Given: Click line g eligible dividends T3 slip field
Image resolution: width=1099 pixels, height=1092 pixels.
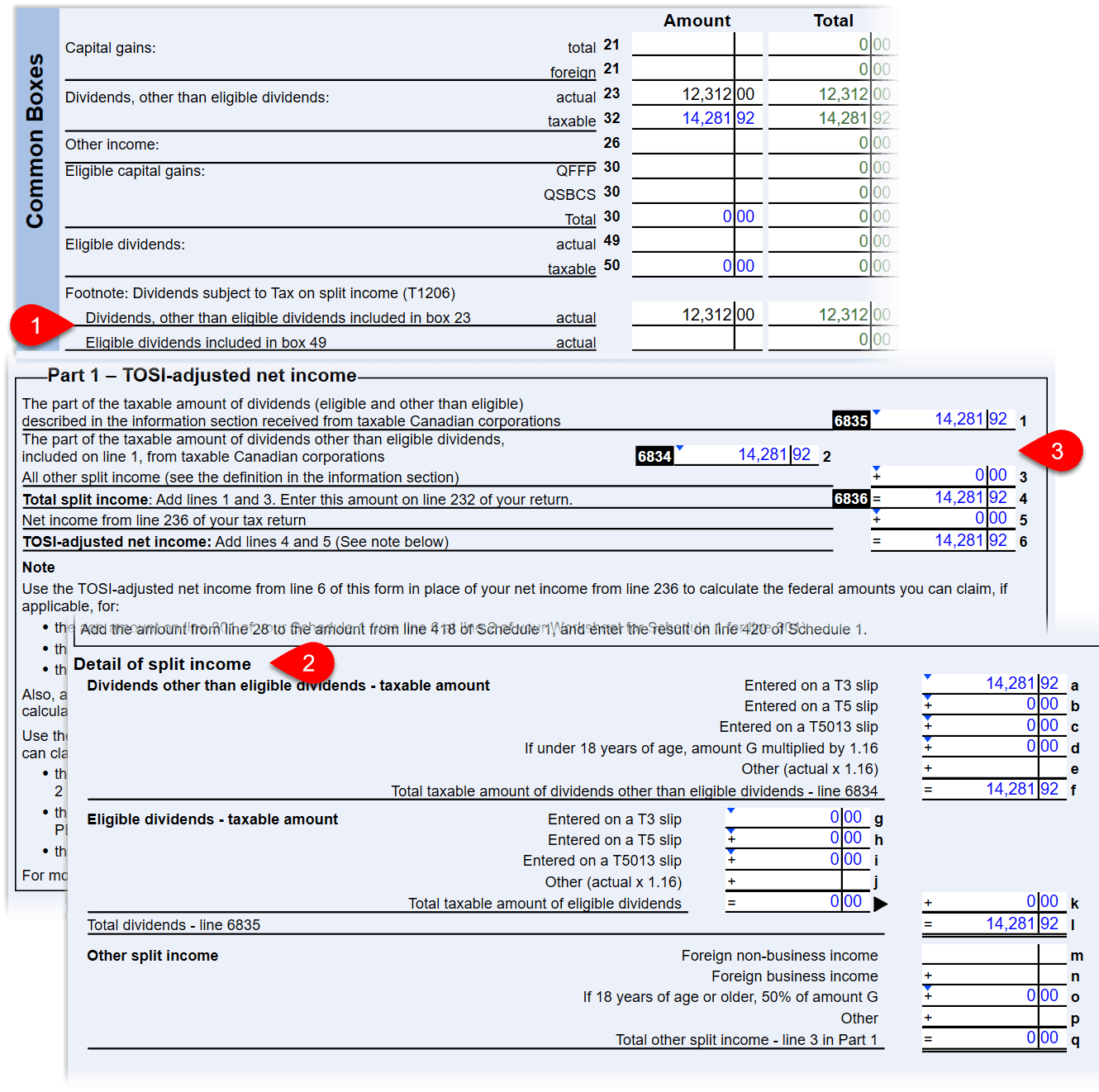Looking at the screenshot, I should click(798, 818).
